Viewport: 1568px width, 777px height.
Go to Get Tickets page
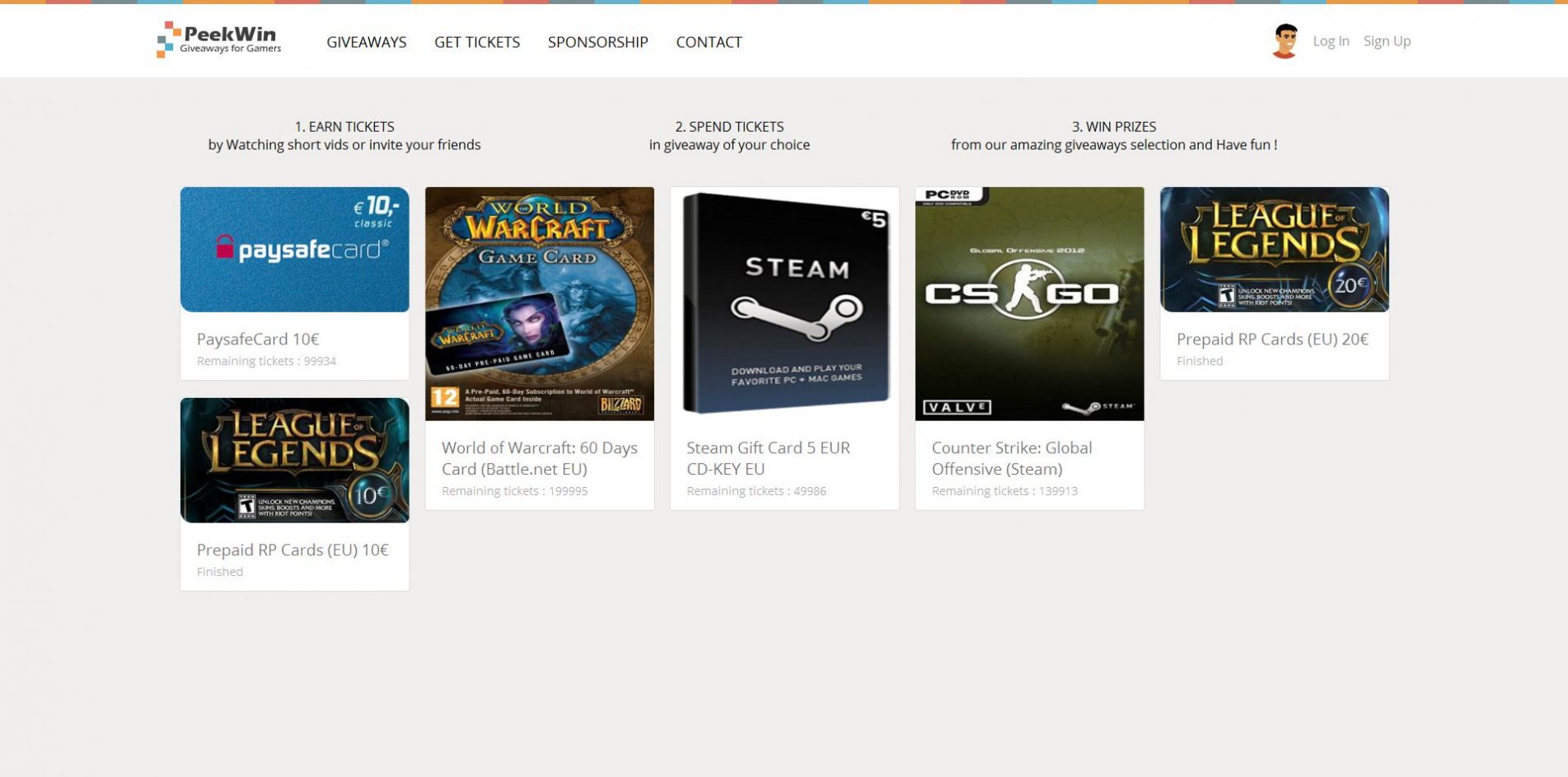[477, 42]
